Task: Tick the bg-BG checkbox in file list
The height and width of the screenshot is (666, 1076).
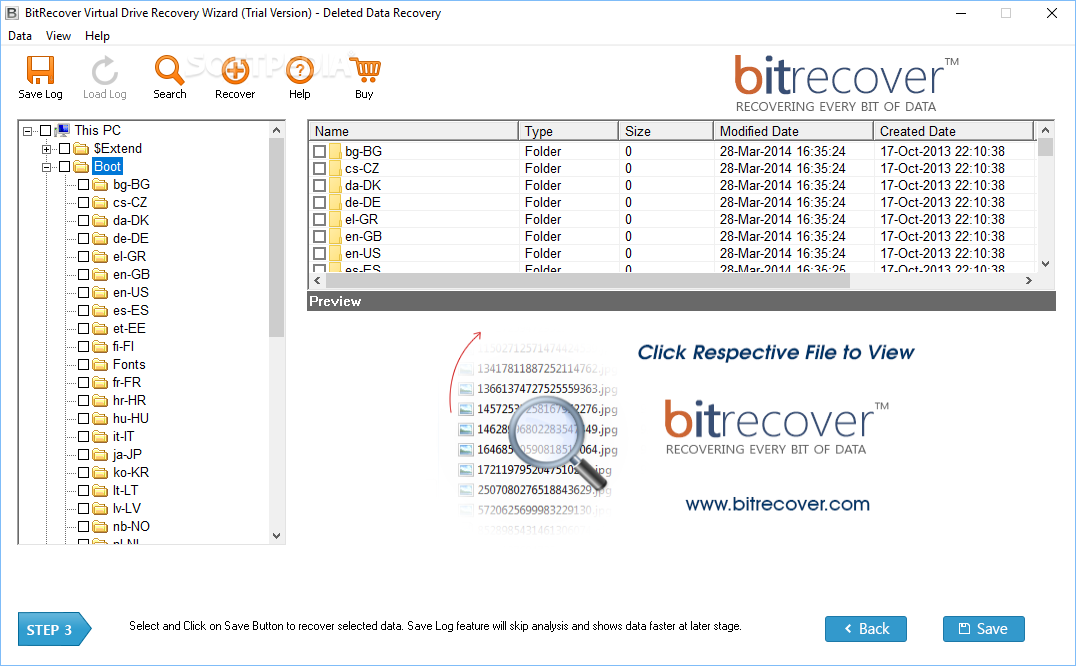Action: (x=319, y=151)
